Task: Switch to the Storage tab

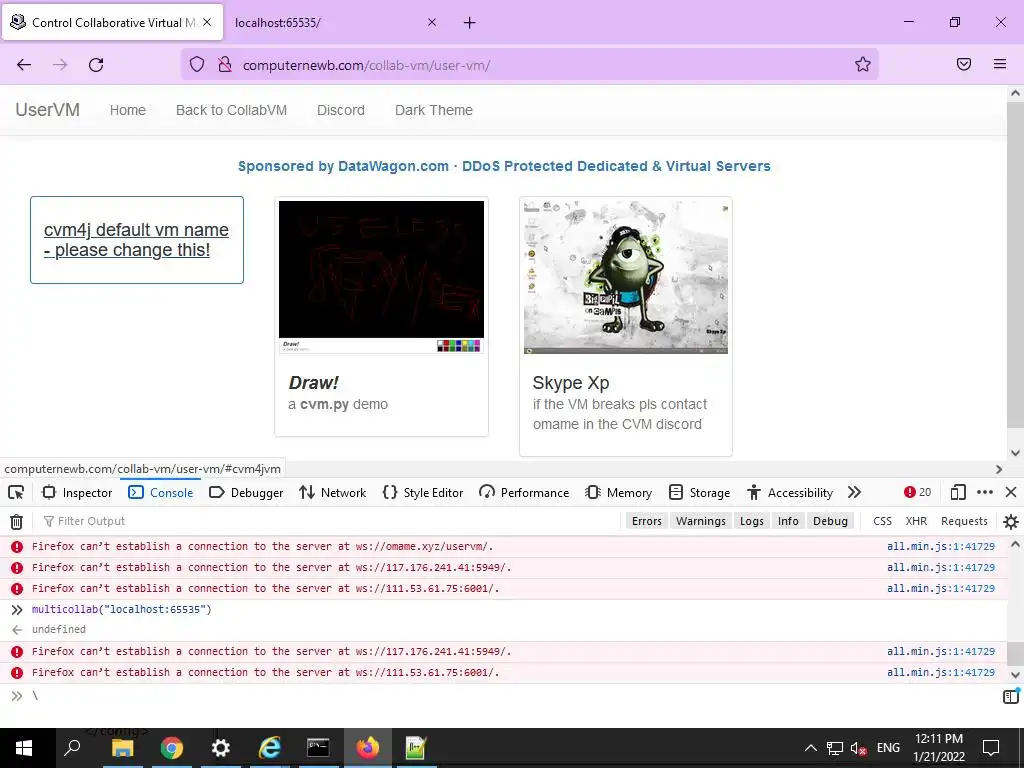Action: click(699, 492)
